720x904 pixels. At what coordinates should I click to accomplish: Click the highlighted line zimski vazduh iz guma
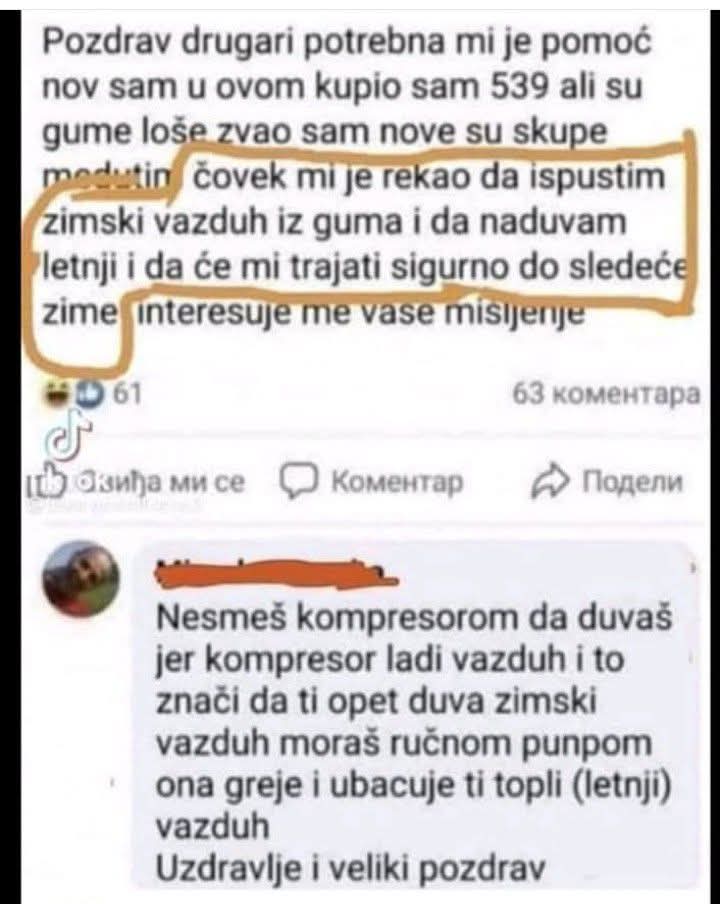334,222
